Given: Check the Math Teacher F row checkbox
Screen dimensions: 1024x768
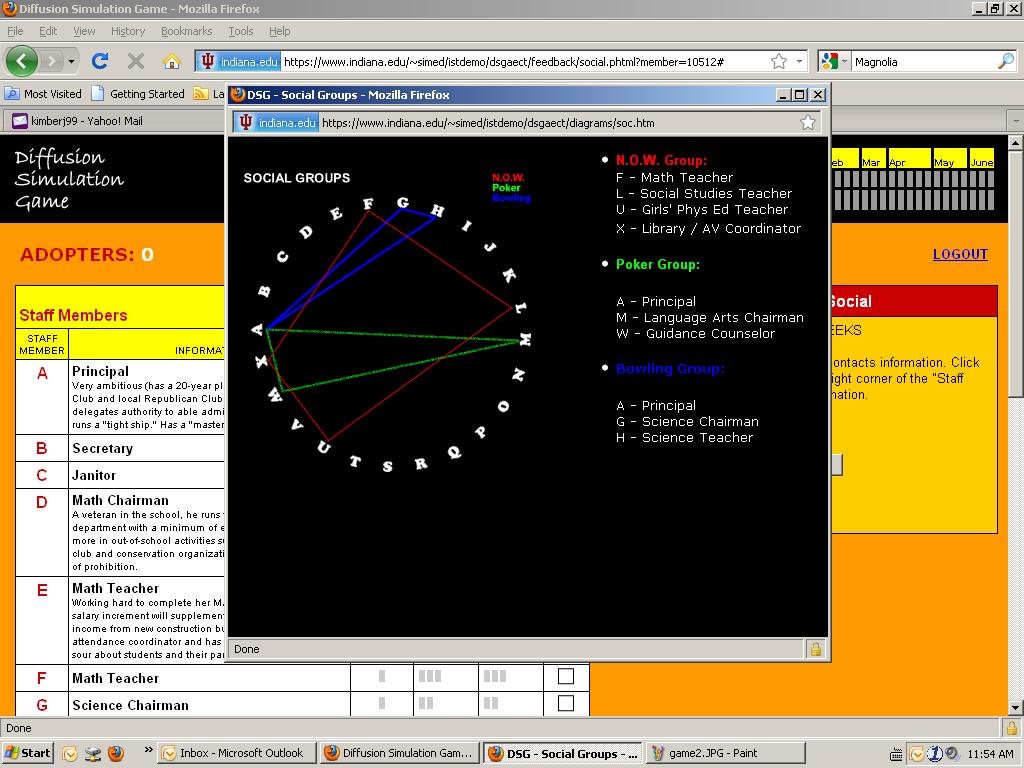Looking at the screenshot, I should (x=566, y=677).
